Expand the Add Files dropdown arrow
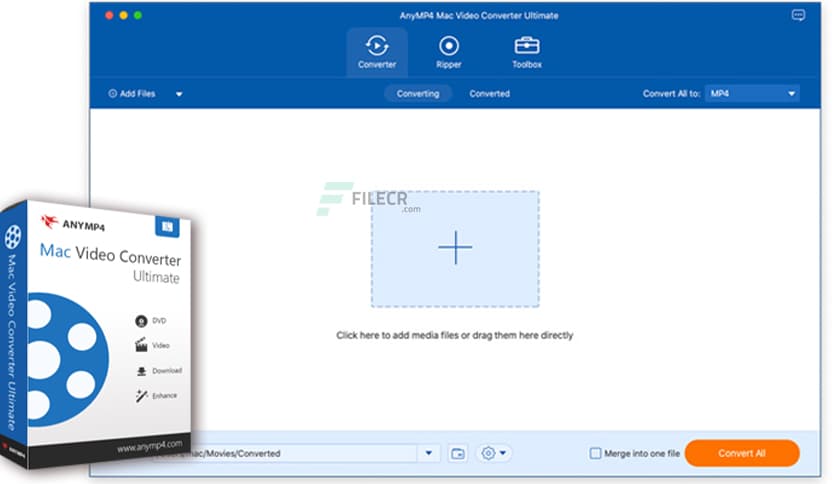 click(179, 94)
